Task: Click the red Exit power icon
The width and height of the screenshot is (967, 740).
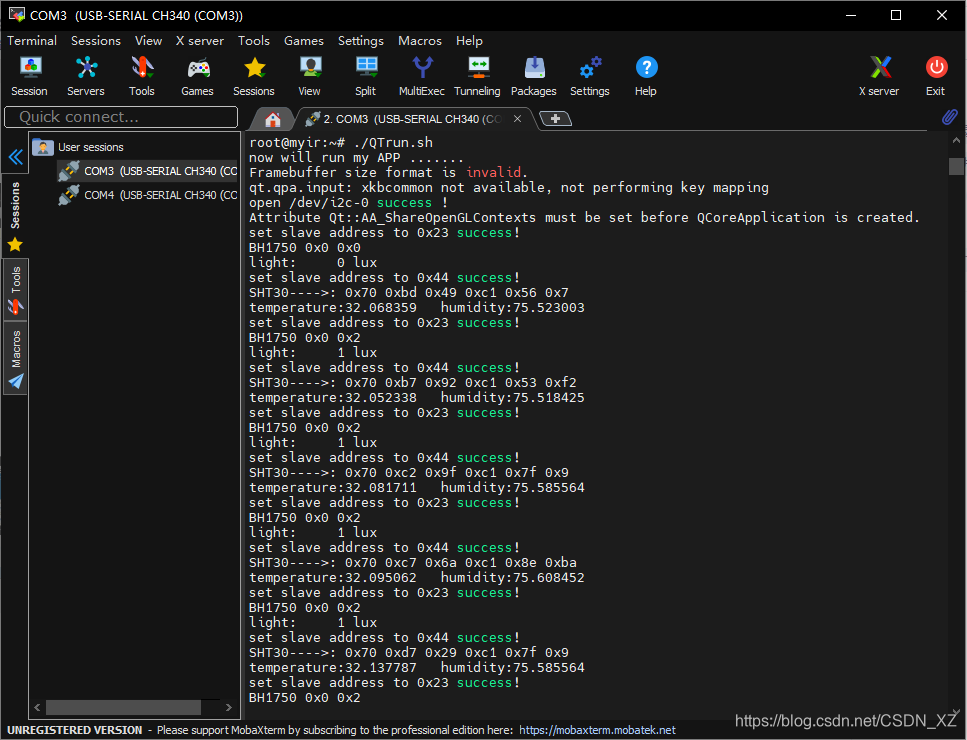Action: pyautogui.click(x=936, y=76)
